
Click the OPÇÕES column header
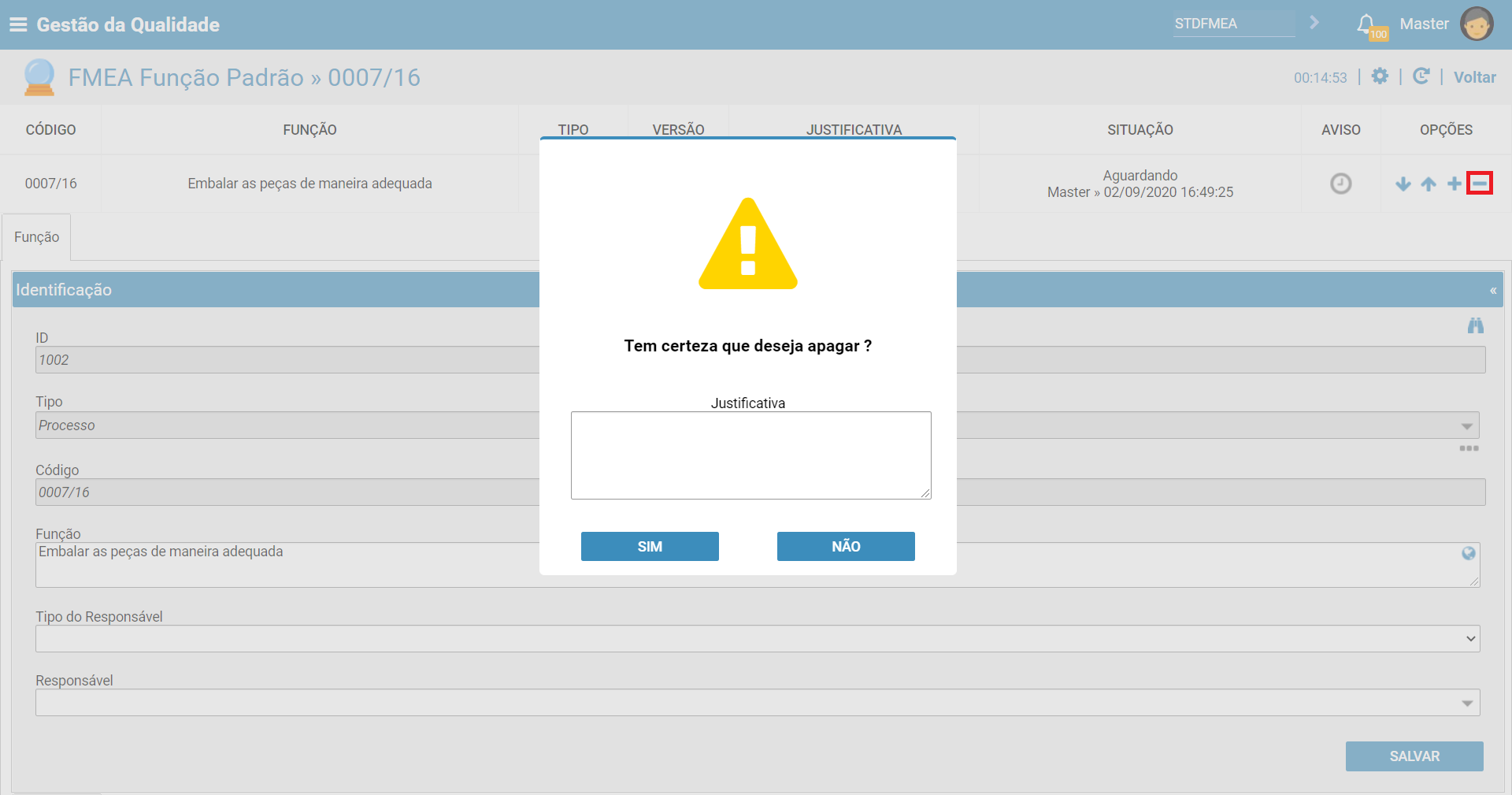click(x=1446, y=130)
